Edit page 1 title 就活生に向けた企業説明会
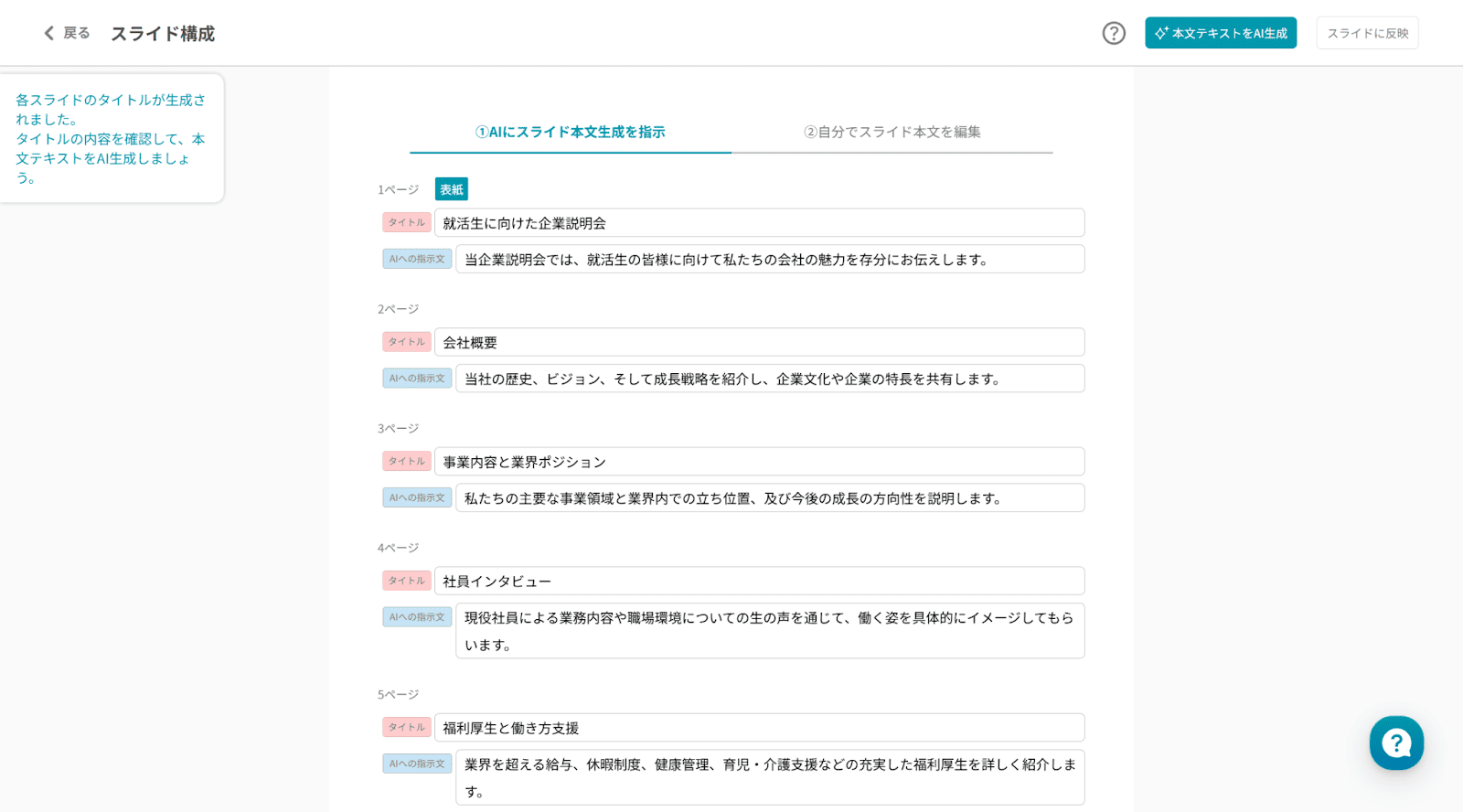1463x812 pixels. pyautogui.click(x=759, y=223)
